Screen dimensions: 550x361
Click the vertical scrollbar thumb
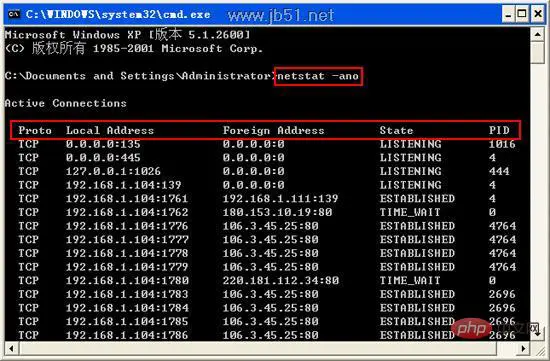click(537, 52)
